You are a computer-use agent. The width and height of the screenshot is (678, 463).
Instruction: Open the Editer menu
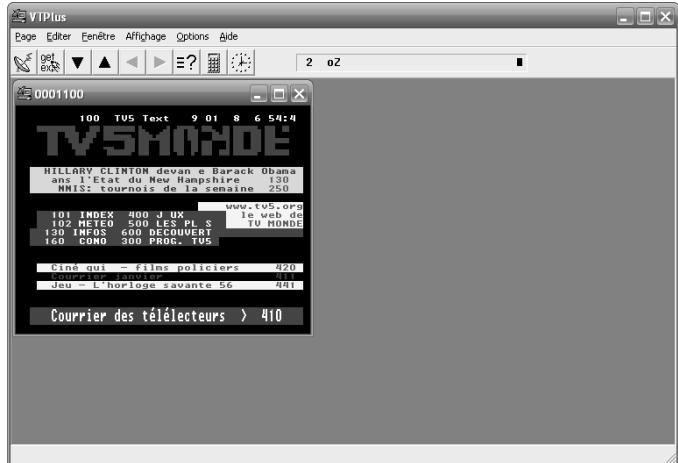click(58, 37)
